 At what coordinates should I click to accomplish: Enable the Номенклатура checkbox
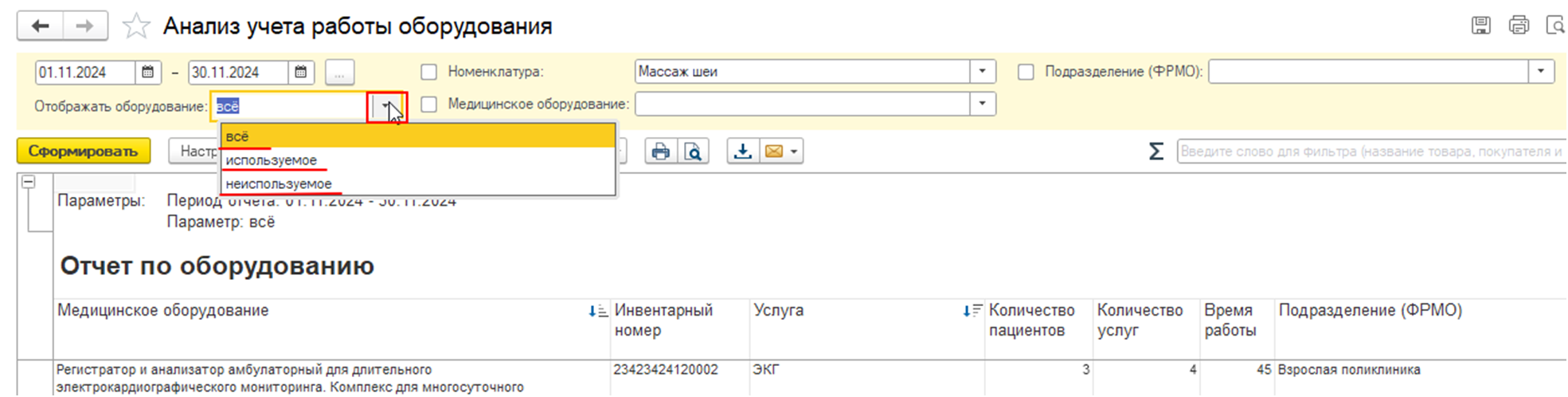point(428,72)
